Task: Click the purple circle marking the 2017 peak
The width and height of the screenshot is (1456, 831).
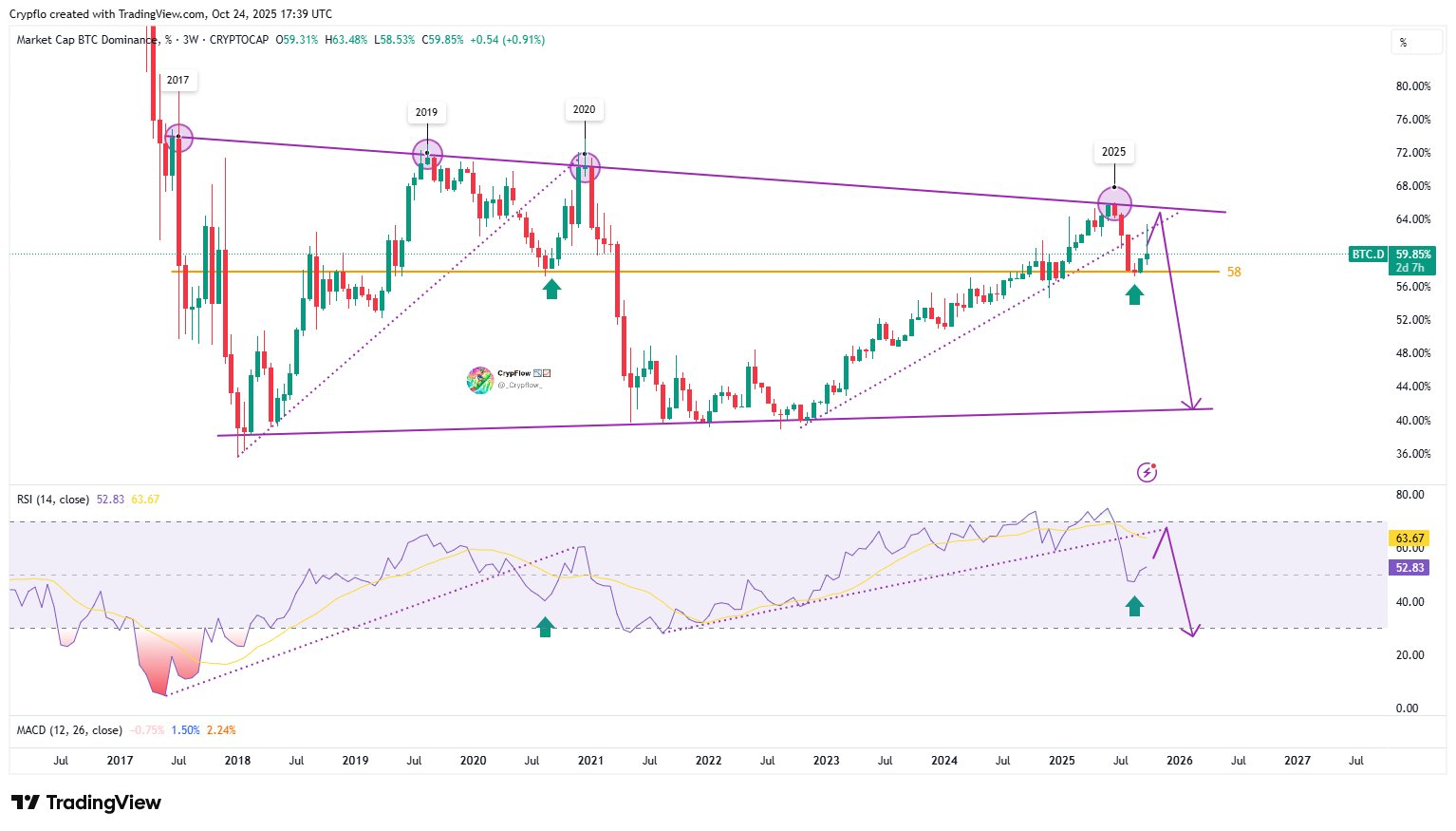Action: pos(178,138)
